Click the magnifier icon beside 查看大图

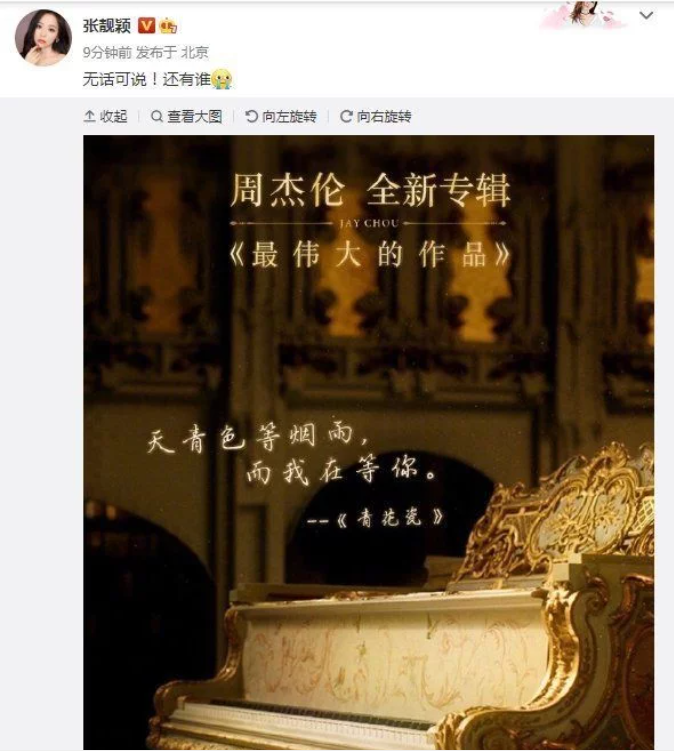point(157,116)
